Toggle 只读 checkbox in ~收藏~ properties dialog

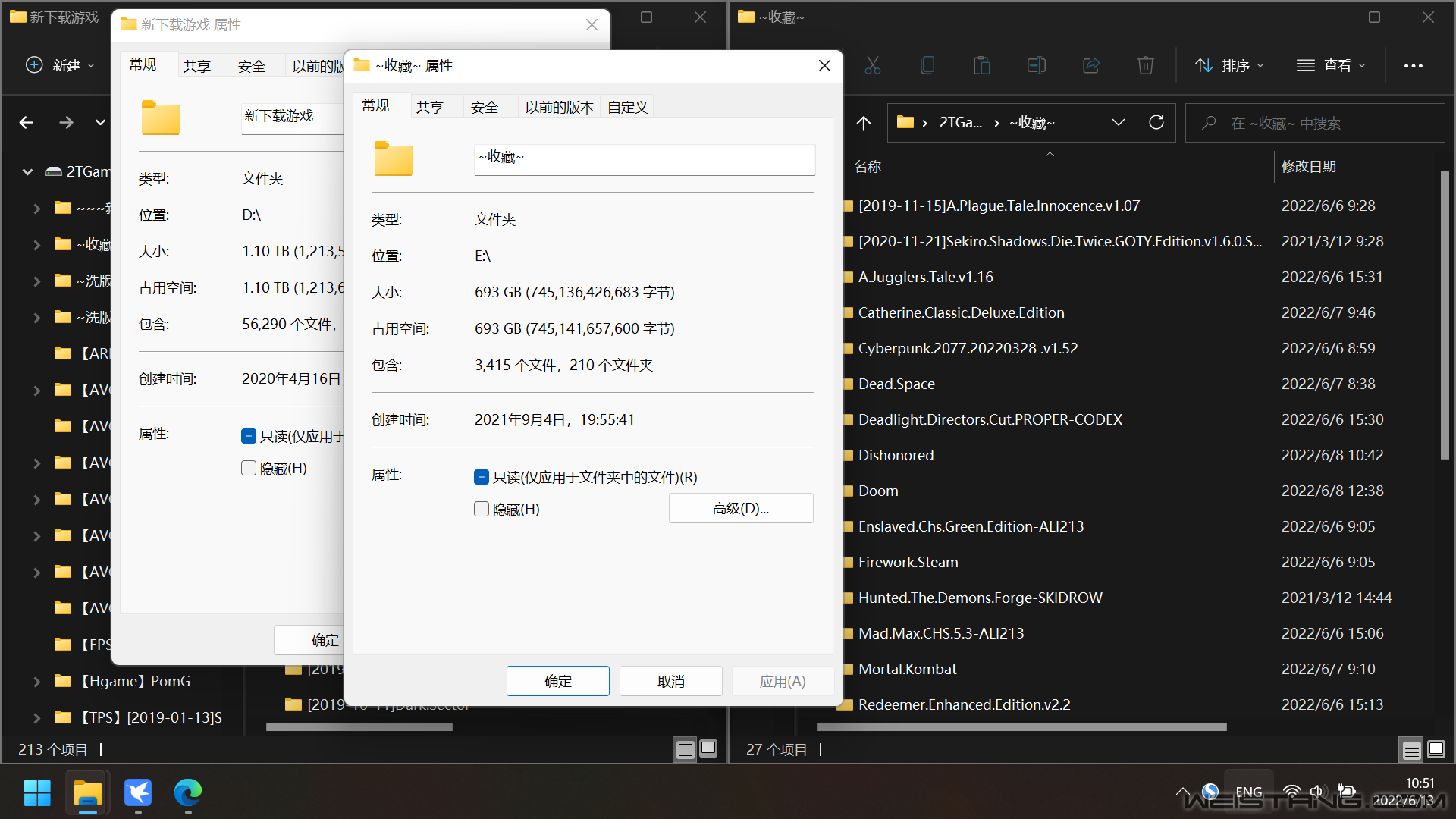pyautogui.click(x=482, y=477)
